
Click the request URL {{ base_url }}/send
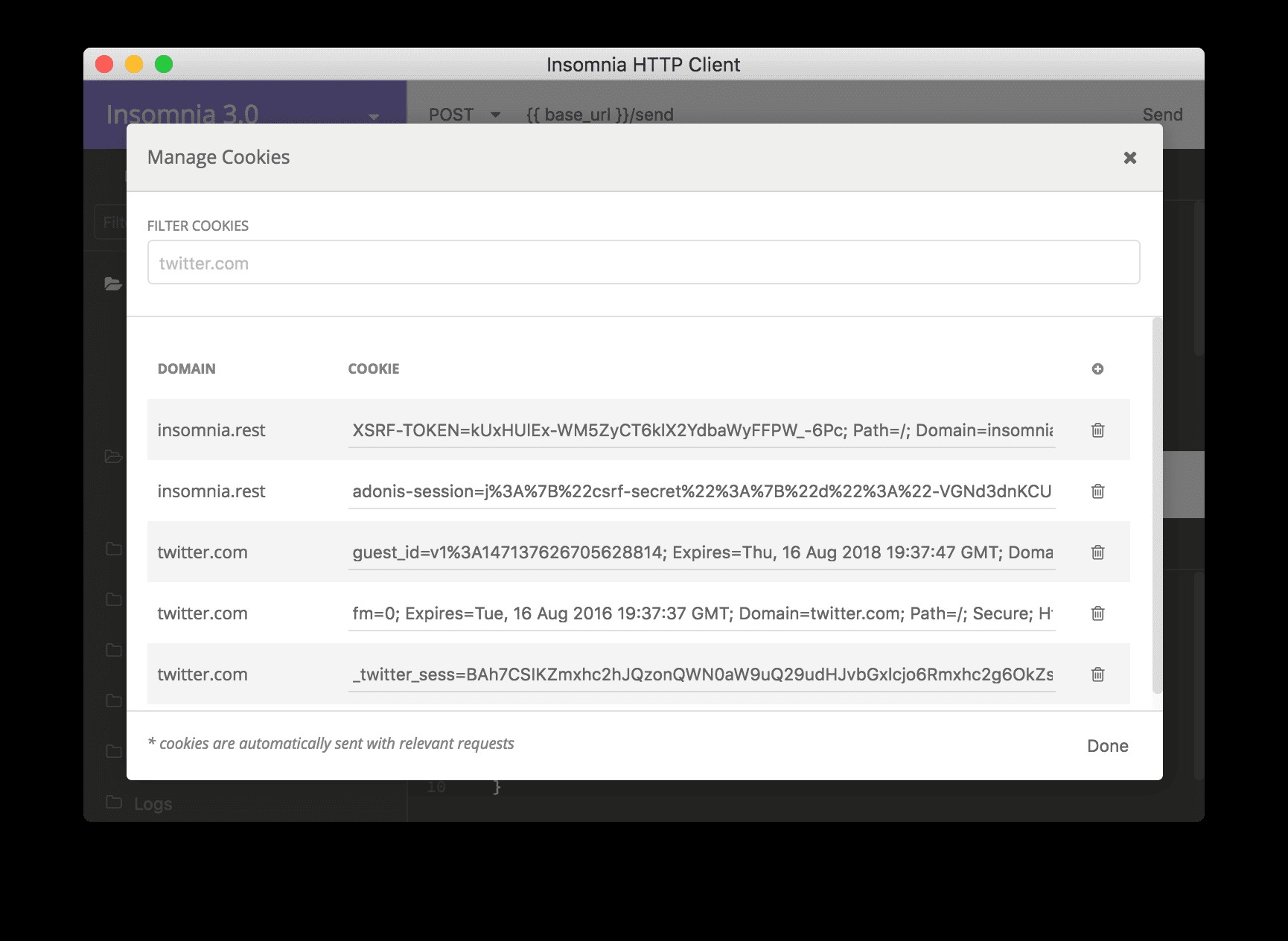599,115
